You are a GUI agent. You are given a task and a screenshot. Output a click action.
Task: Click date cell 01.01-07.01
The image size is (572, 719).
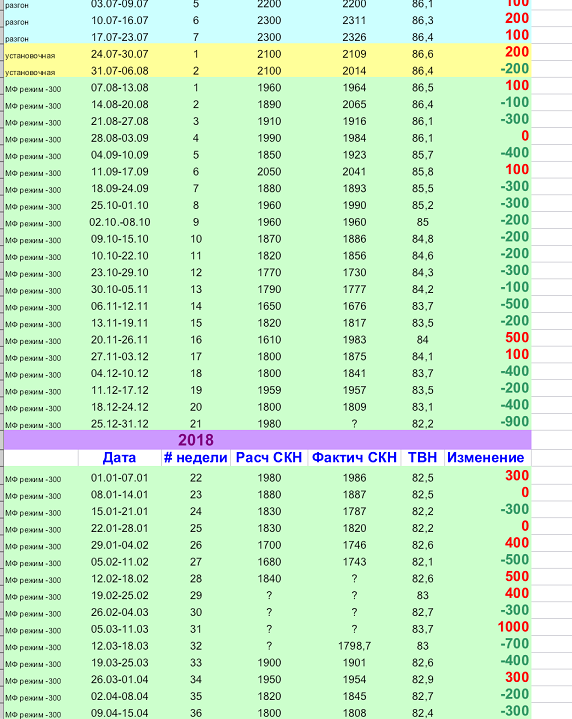point(119,478)
